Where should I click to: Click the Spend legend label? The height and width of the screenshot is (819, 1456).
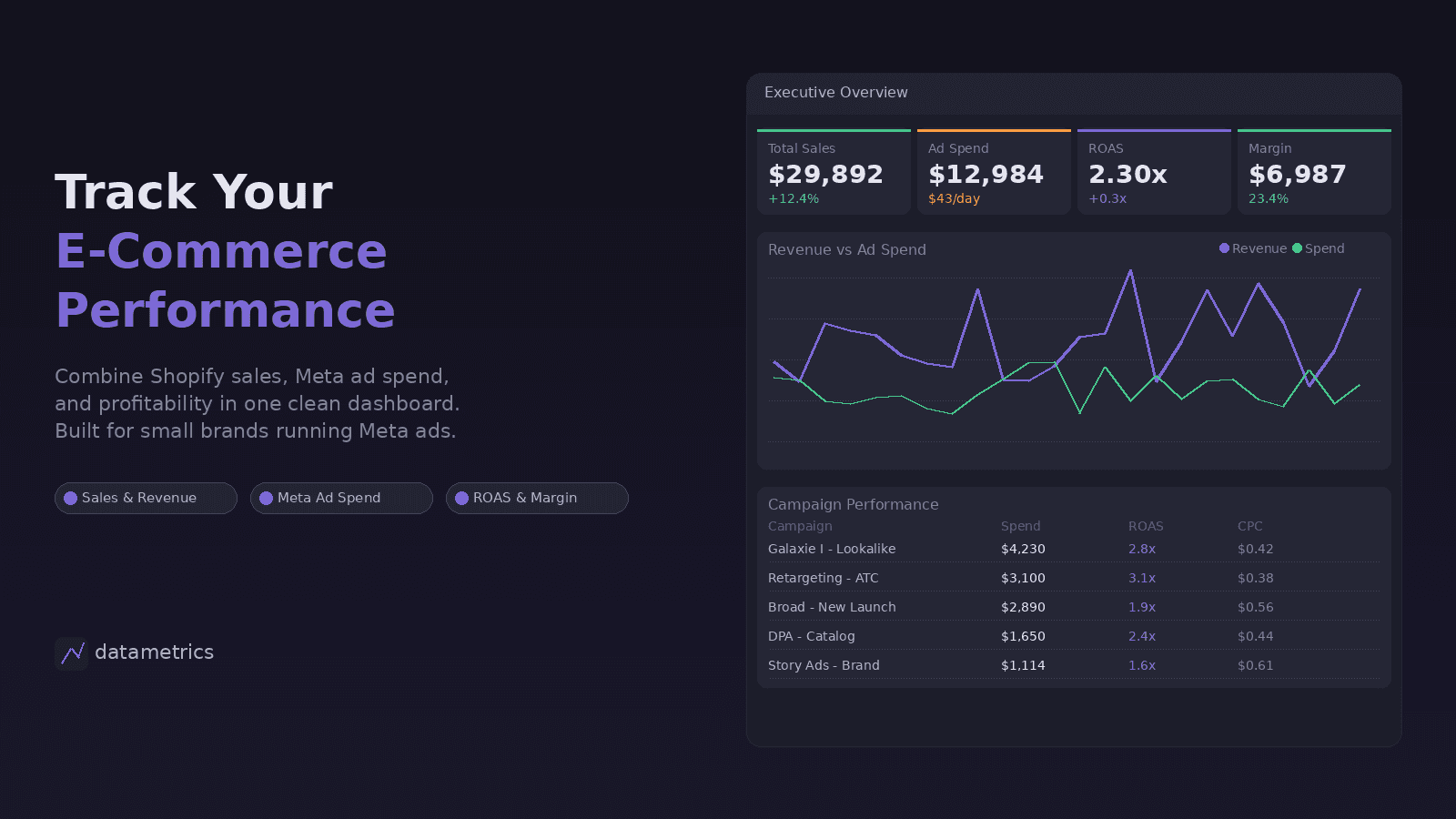(1325, 248)
